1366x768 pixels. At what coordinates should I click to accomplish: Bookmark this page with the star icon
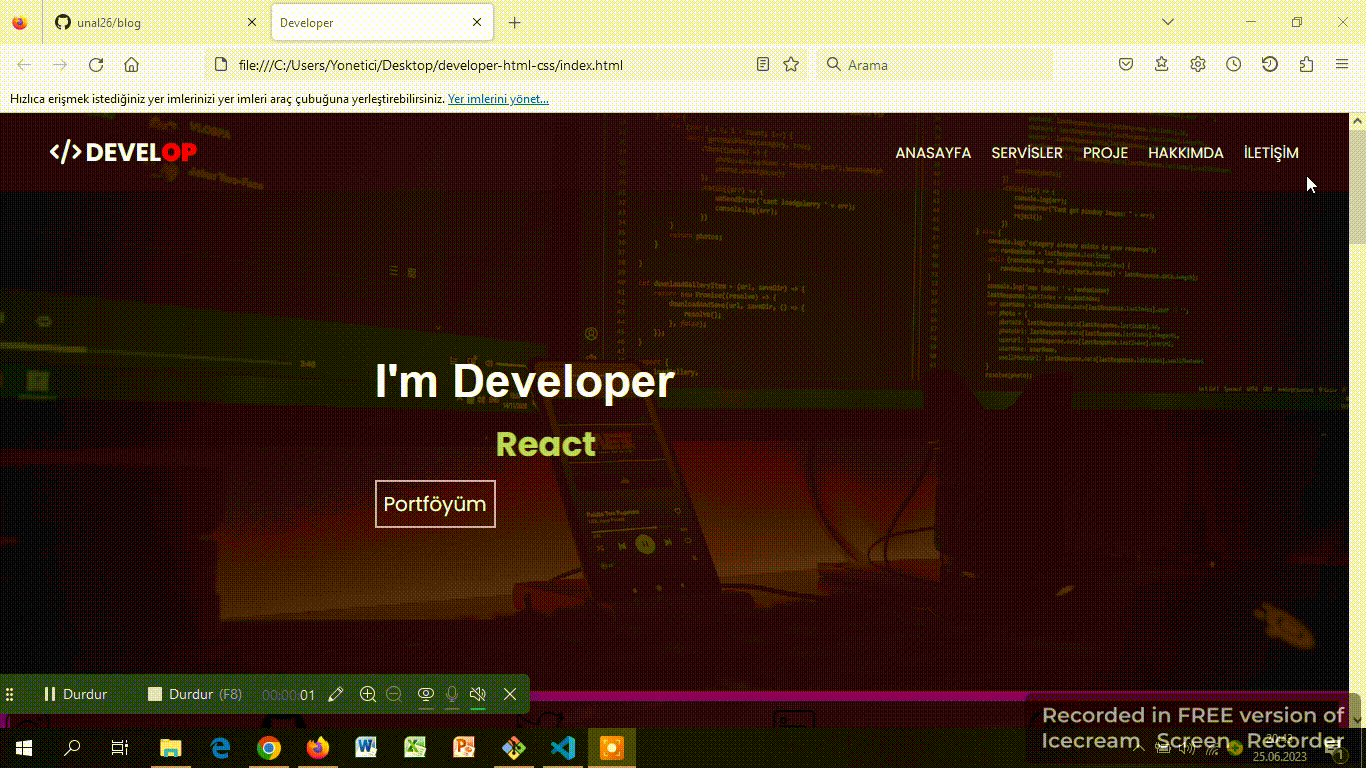791,65
